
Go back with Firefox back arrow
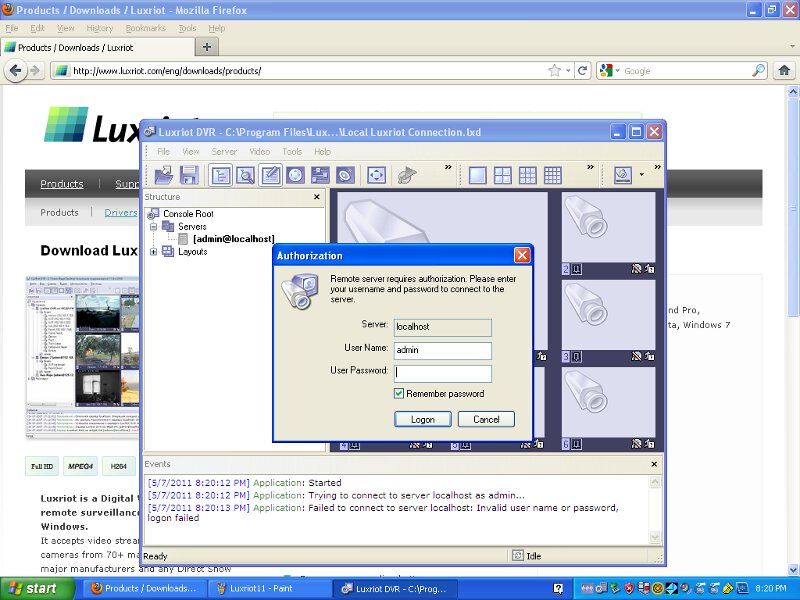[x=15, y=70]
